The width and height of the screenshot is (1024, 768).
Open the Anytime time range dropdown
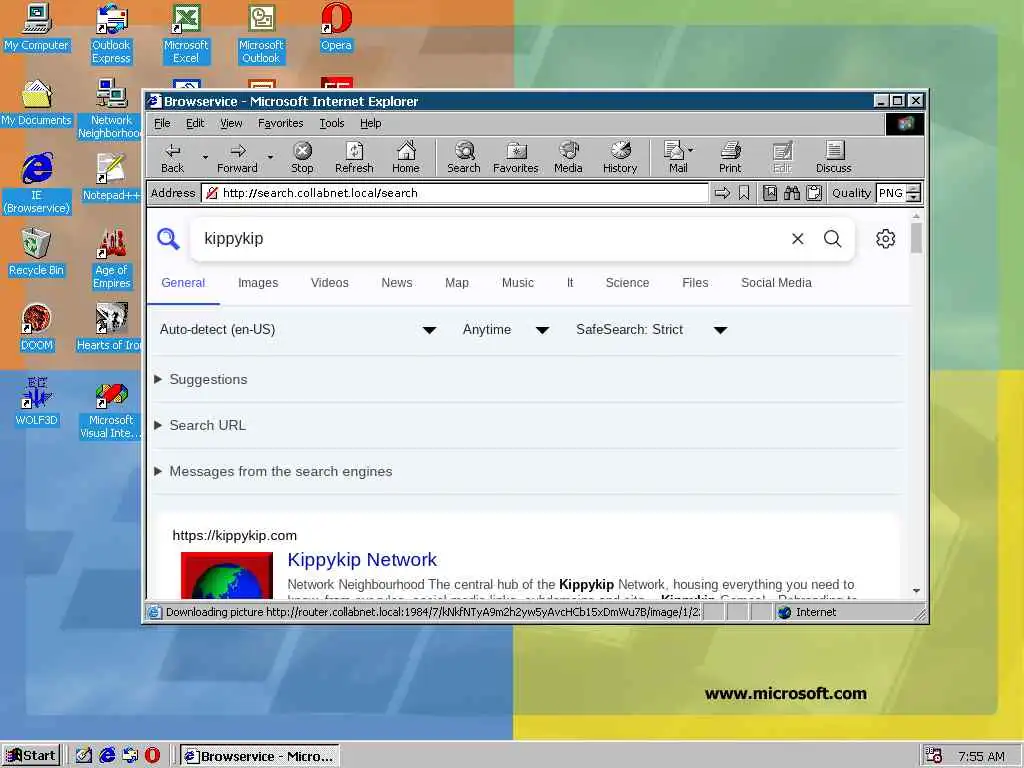point(505,330)
